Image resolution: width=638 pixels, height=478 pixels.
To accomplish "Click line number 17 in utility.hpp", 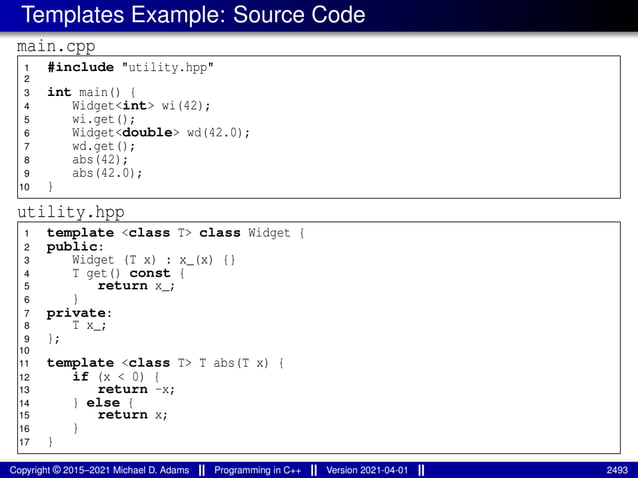I will [x=24, y=442].
